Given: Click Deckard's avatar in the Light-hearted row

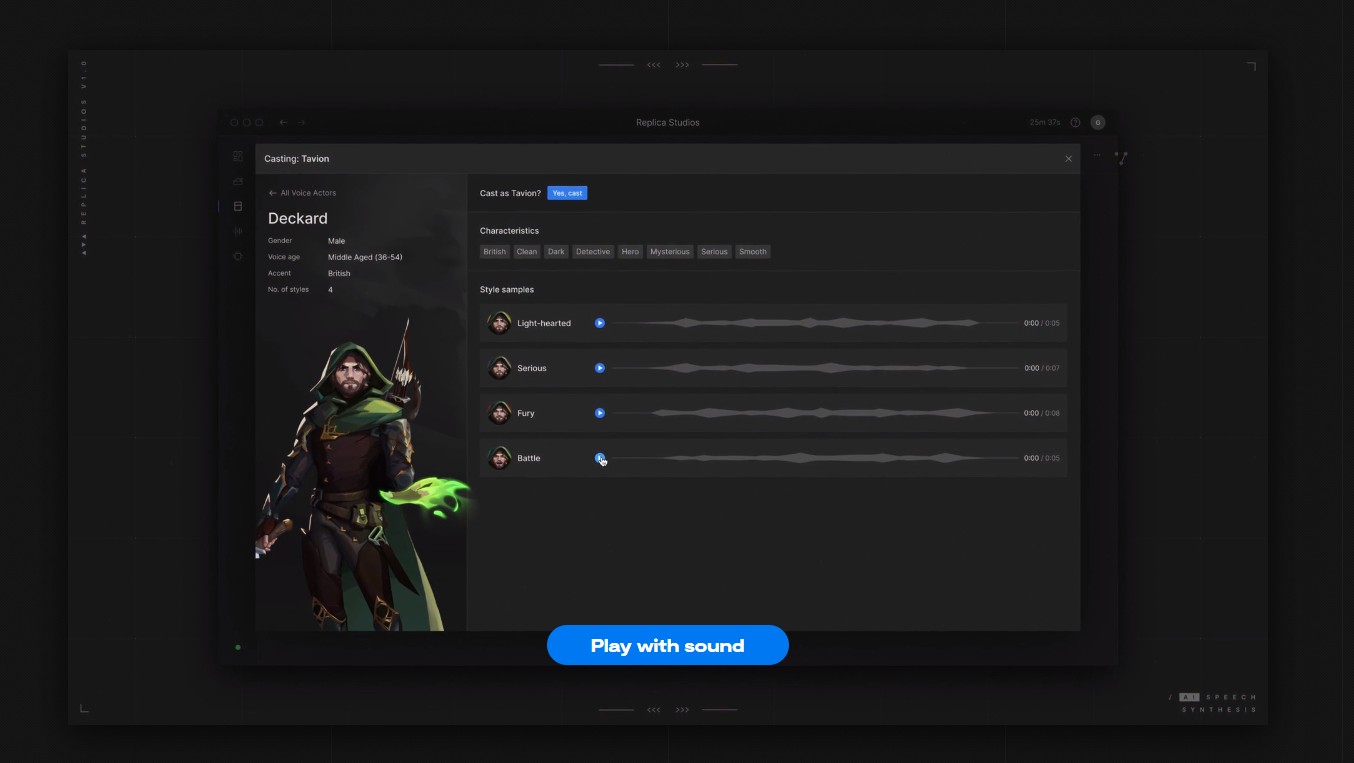Looking at the screenshot, I should pos(499,323).
